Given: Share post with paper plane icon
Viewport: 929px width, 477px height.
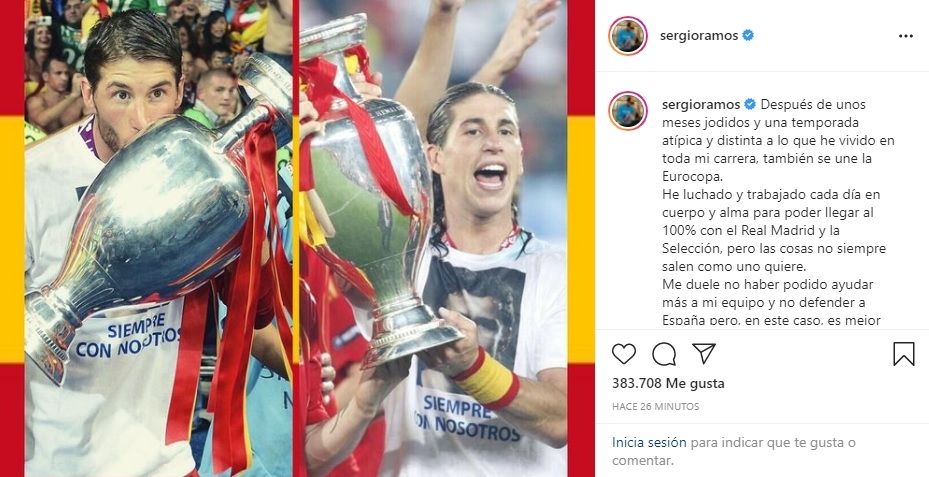Looking at the screenshot, I should tap(704, 354).
